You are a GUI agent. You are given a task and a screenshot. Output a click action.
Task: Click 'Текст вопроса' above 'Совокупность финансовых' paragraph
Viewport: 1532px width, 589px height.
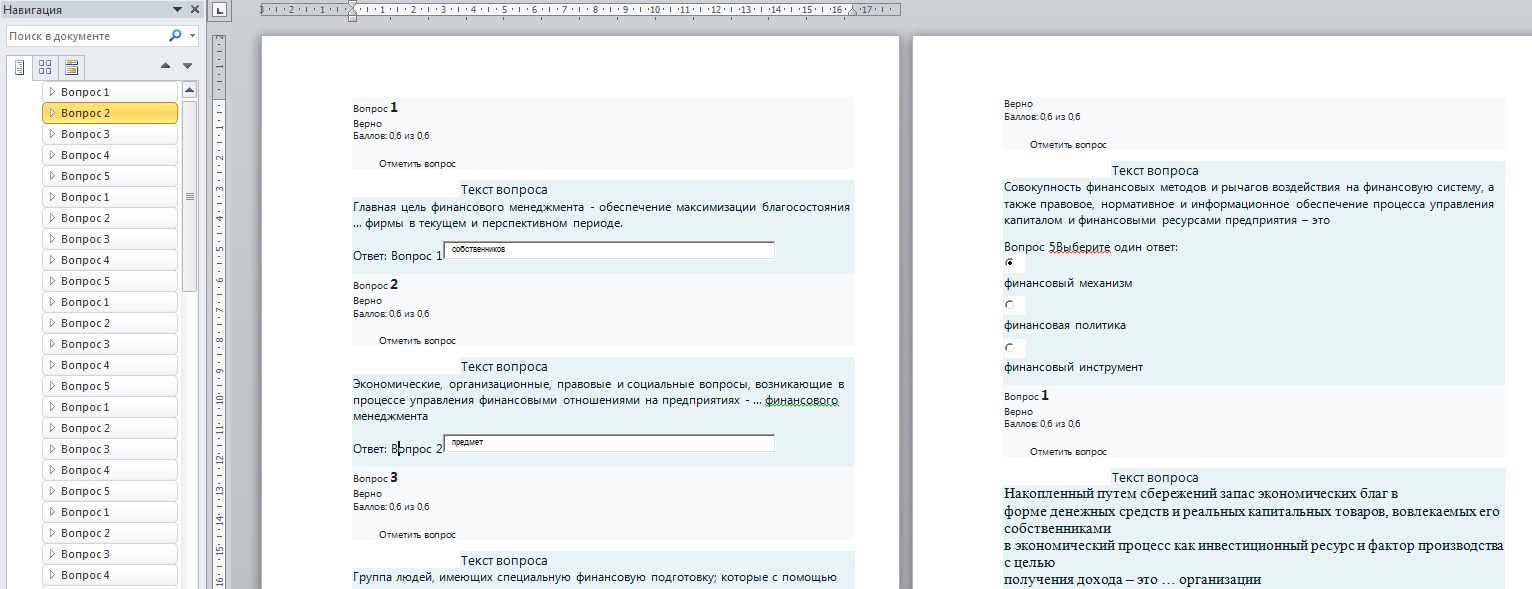tap(1155, 171)
